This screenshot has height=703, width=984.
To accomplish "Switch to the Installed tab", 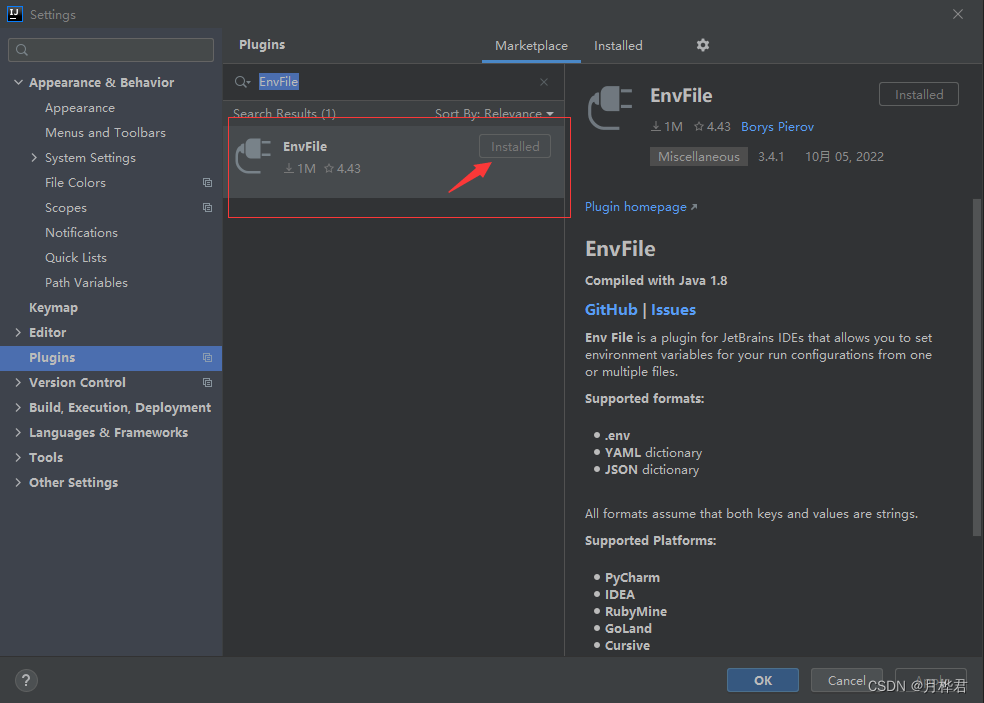I will 618,45.
